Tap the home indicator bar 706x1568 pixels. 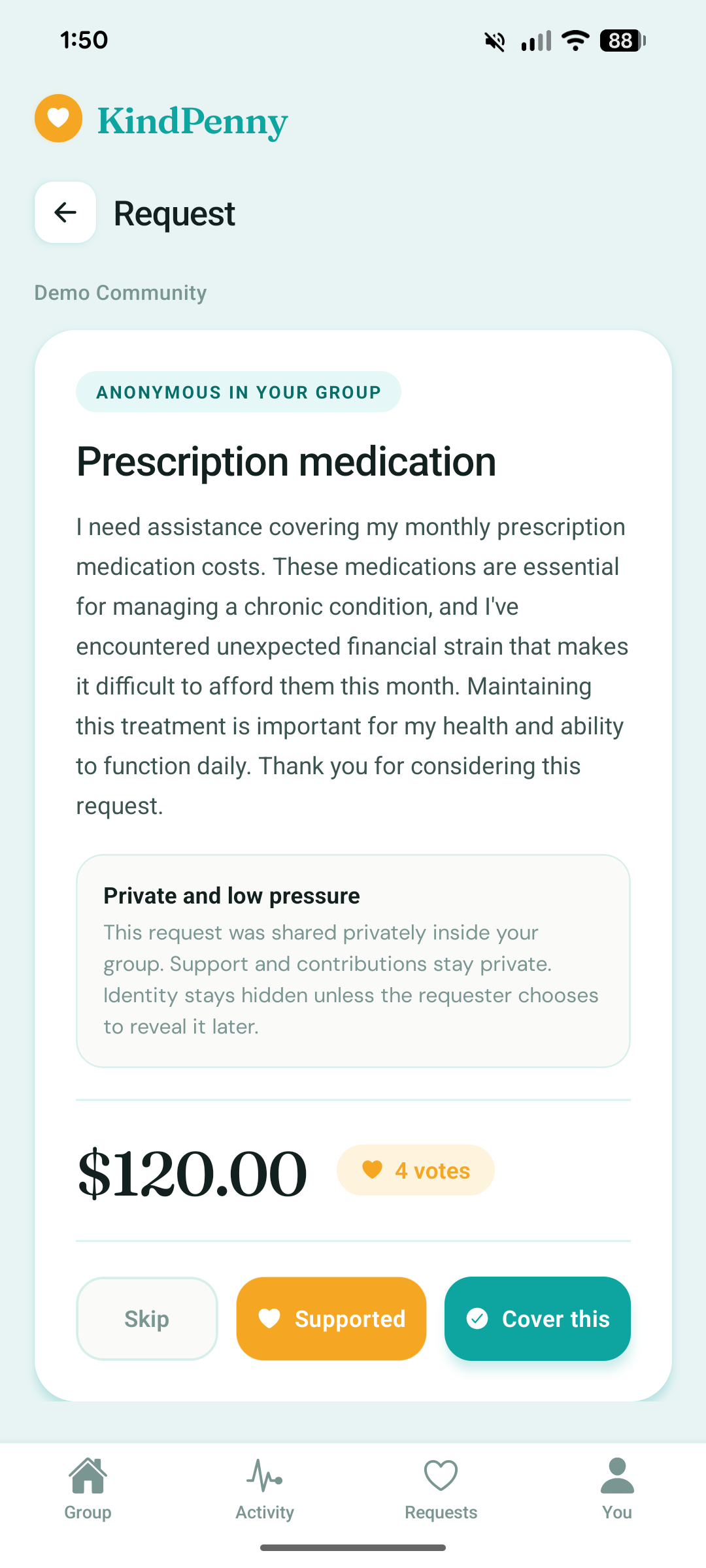(353, 1547)
